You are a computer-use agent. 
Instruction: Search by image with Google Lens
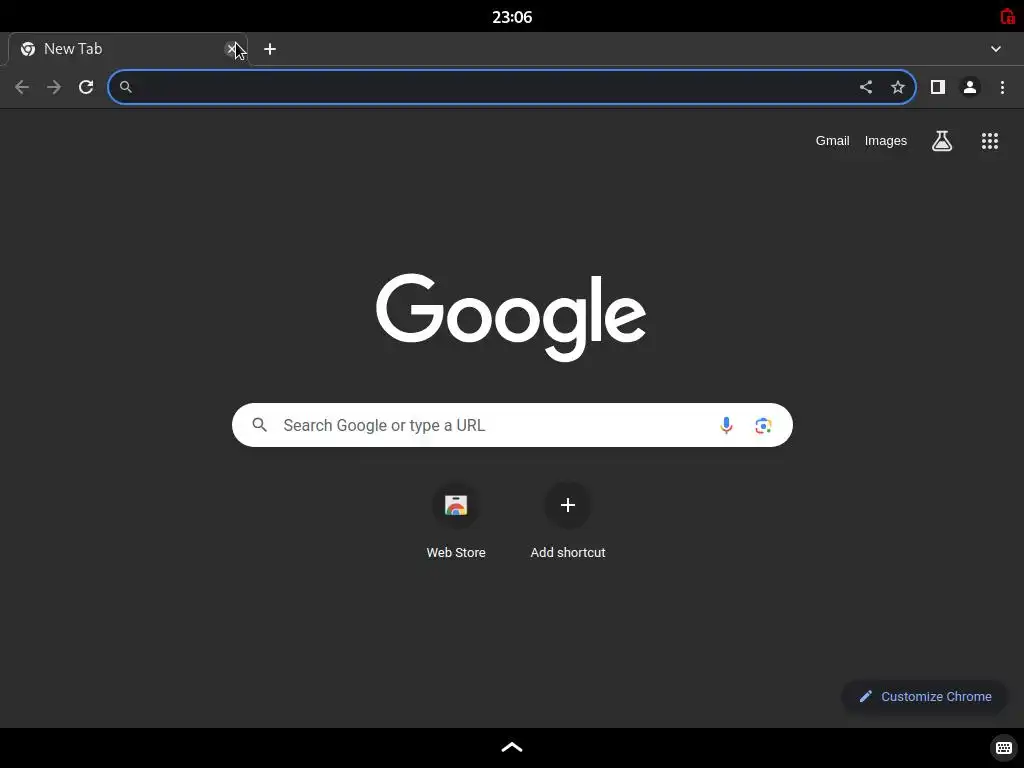tap(763, 426)
